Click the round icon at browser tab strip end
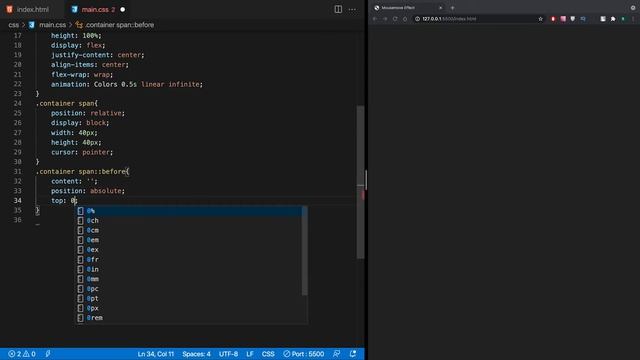This screenshot has height=360, width=640. coord(633,8)
